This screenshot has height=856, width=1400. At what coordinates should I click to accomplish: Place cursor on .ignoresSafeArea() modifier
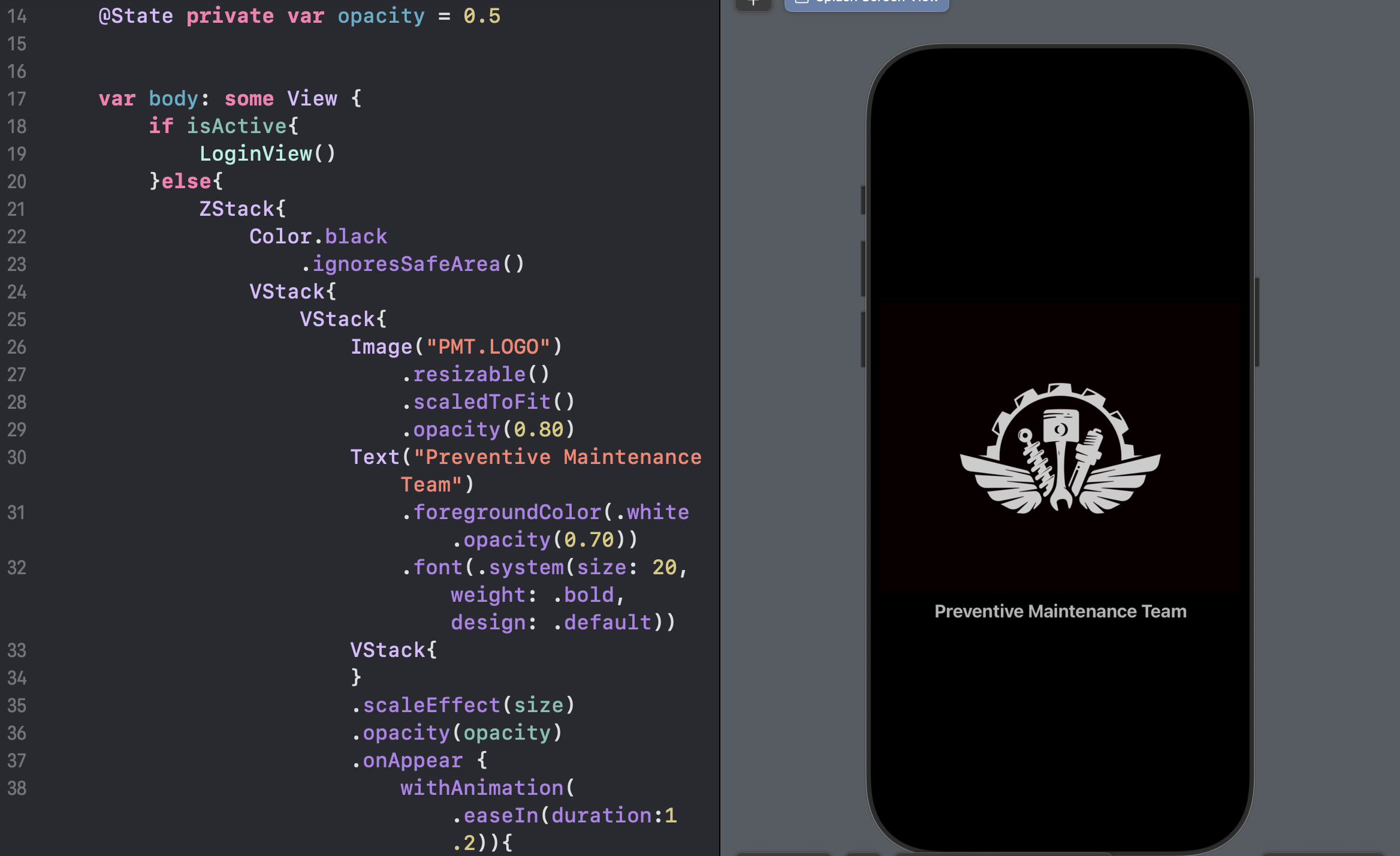click(x=412, y=264)
